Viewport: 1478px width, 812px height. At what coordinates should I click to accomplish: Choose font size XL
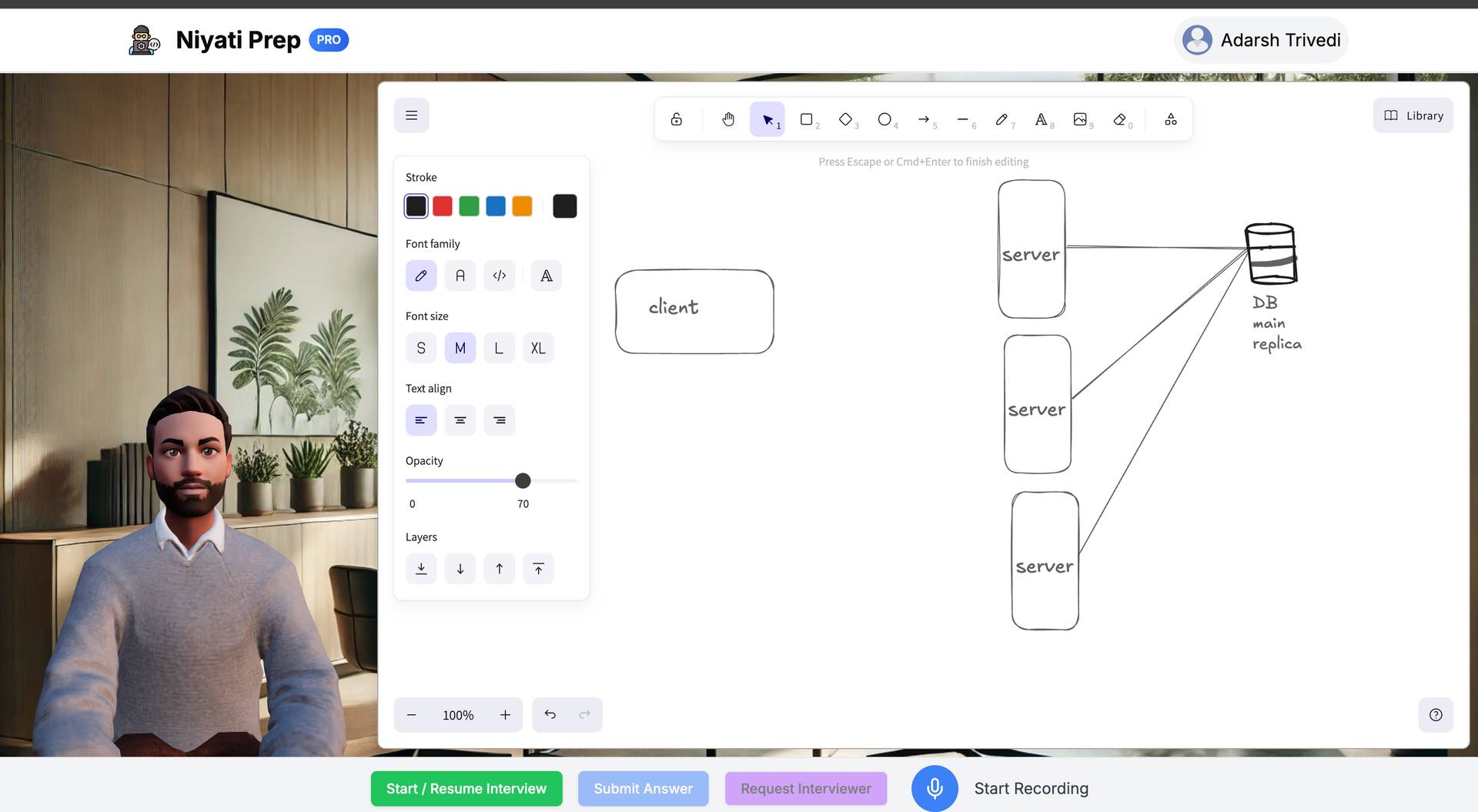click(x=538, y=348)
